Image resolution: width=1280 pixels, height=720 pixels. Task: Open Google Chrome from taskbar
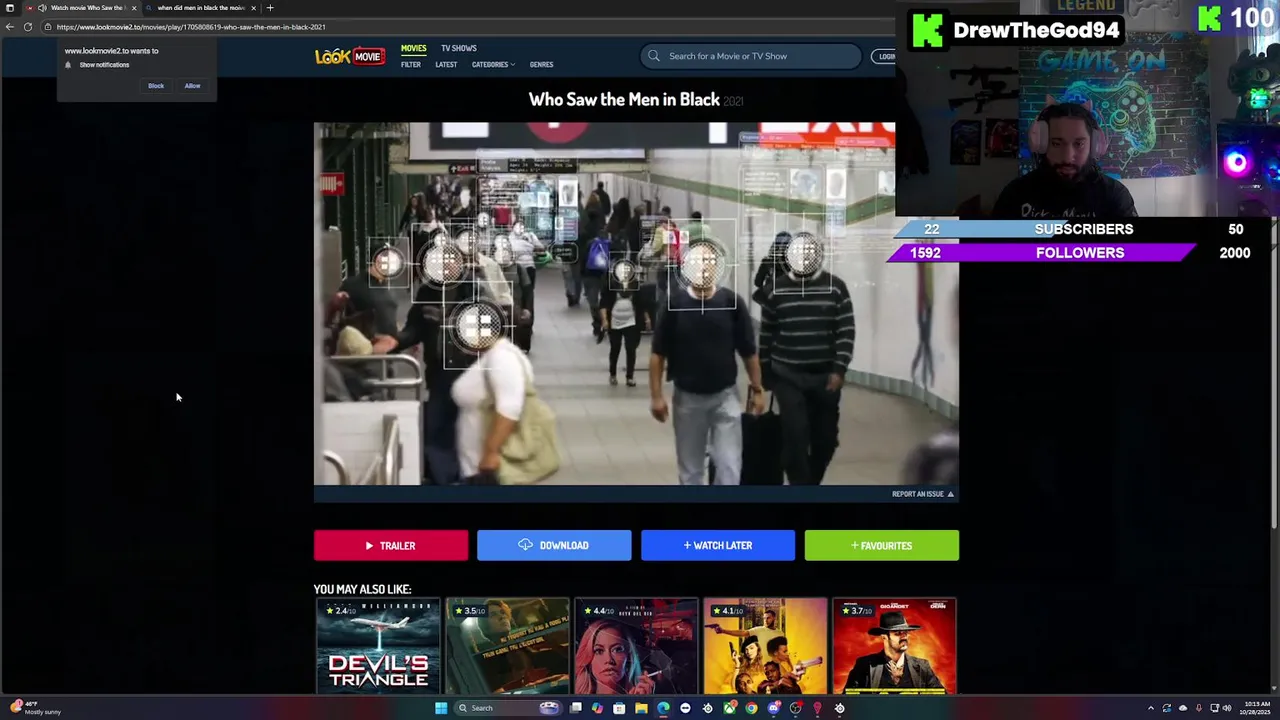point(751,708)
